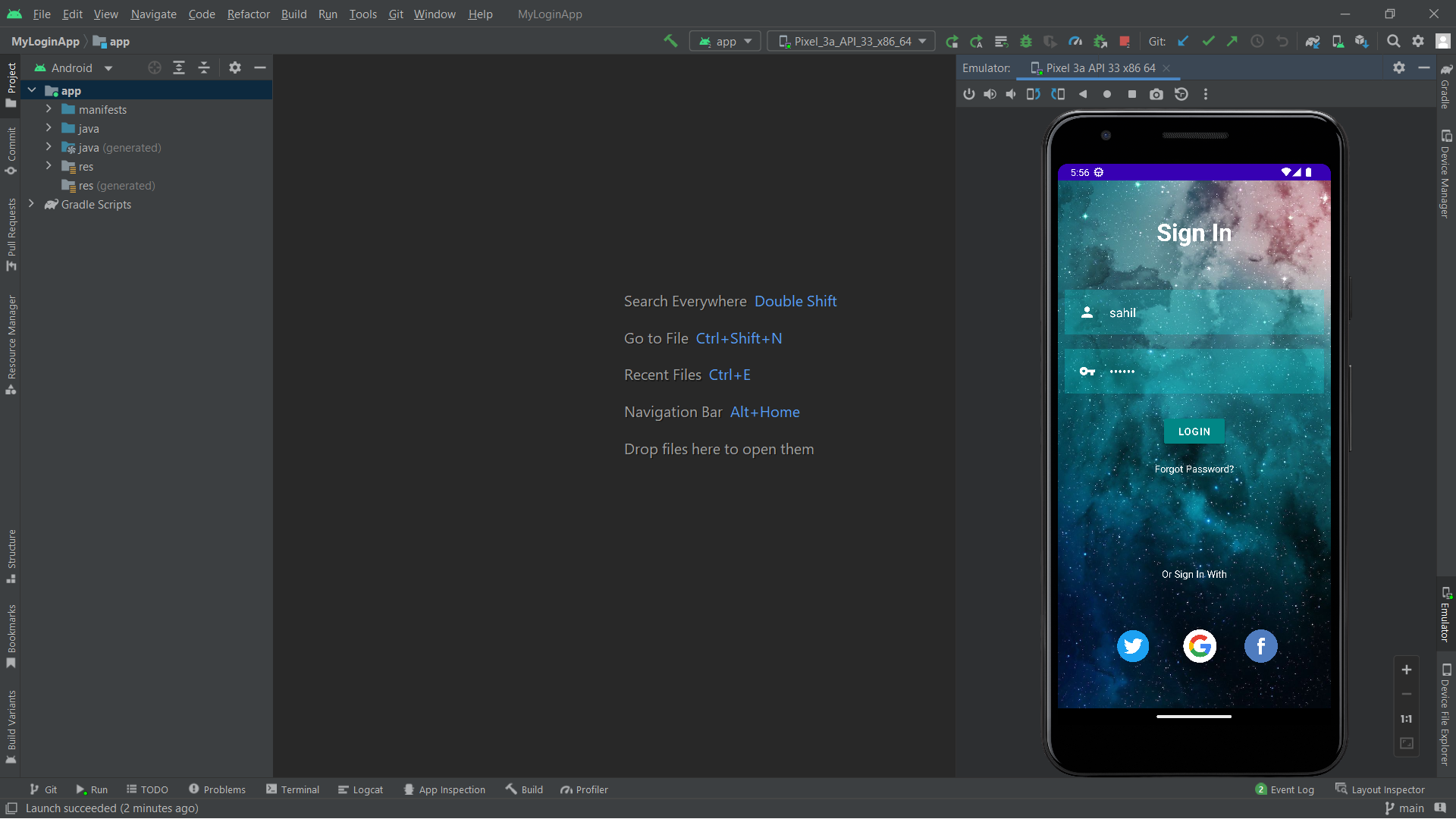Click the sahil username input field
Viewport: 1456px width, 819px height.
(x=1194, y=312)
